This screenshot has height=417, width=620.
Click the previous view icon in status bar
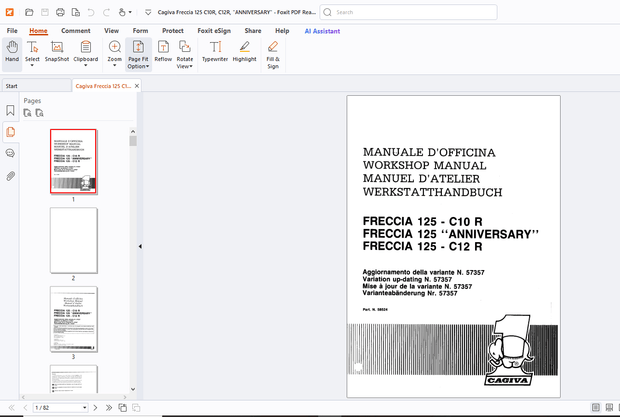(x=123, y=408)
